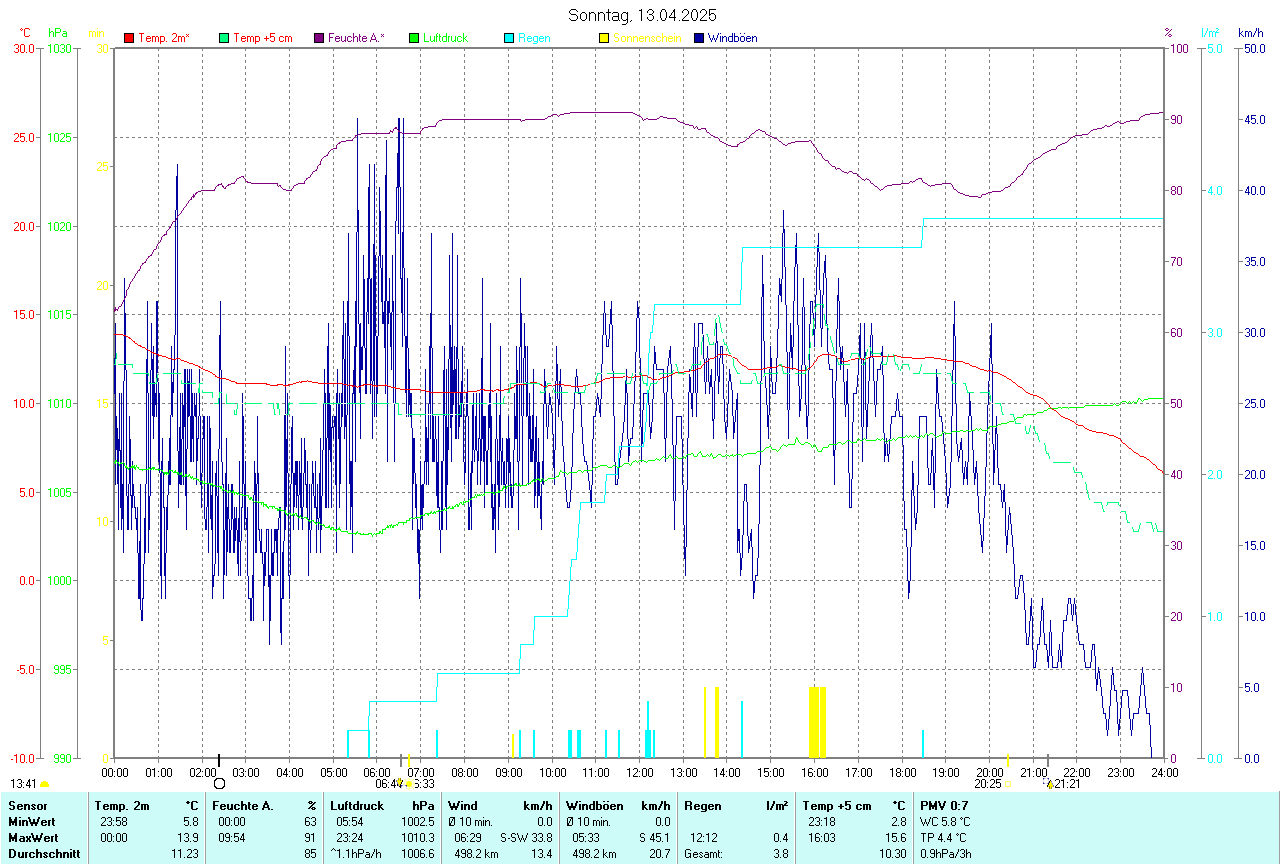The image size is (1280, 864).
Task: Click the Durchschnitt row label
Action: point(44,854)
